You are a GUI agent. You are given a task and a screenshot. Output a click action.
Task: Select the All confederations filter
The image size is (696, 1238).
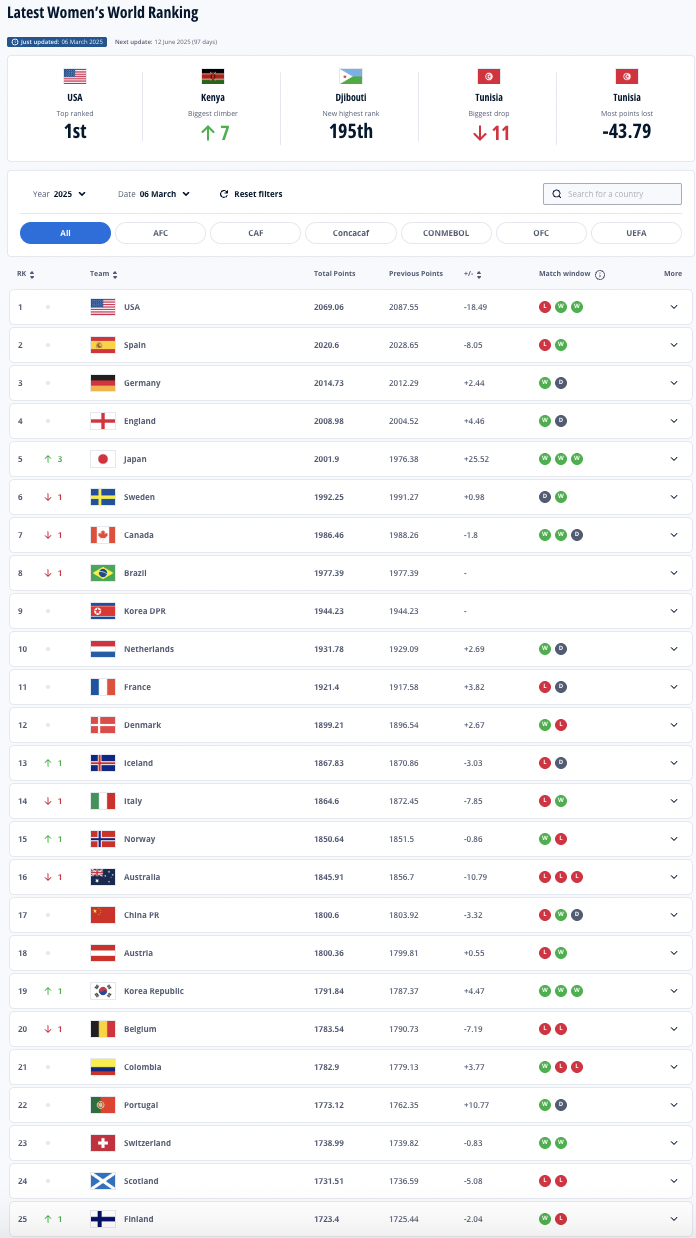(x=65, y=233)
